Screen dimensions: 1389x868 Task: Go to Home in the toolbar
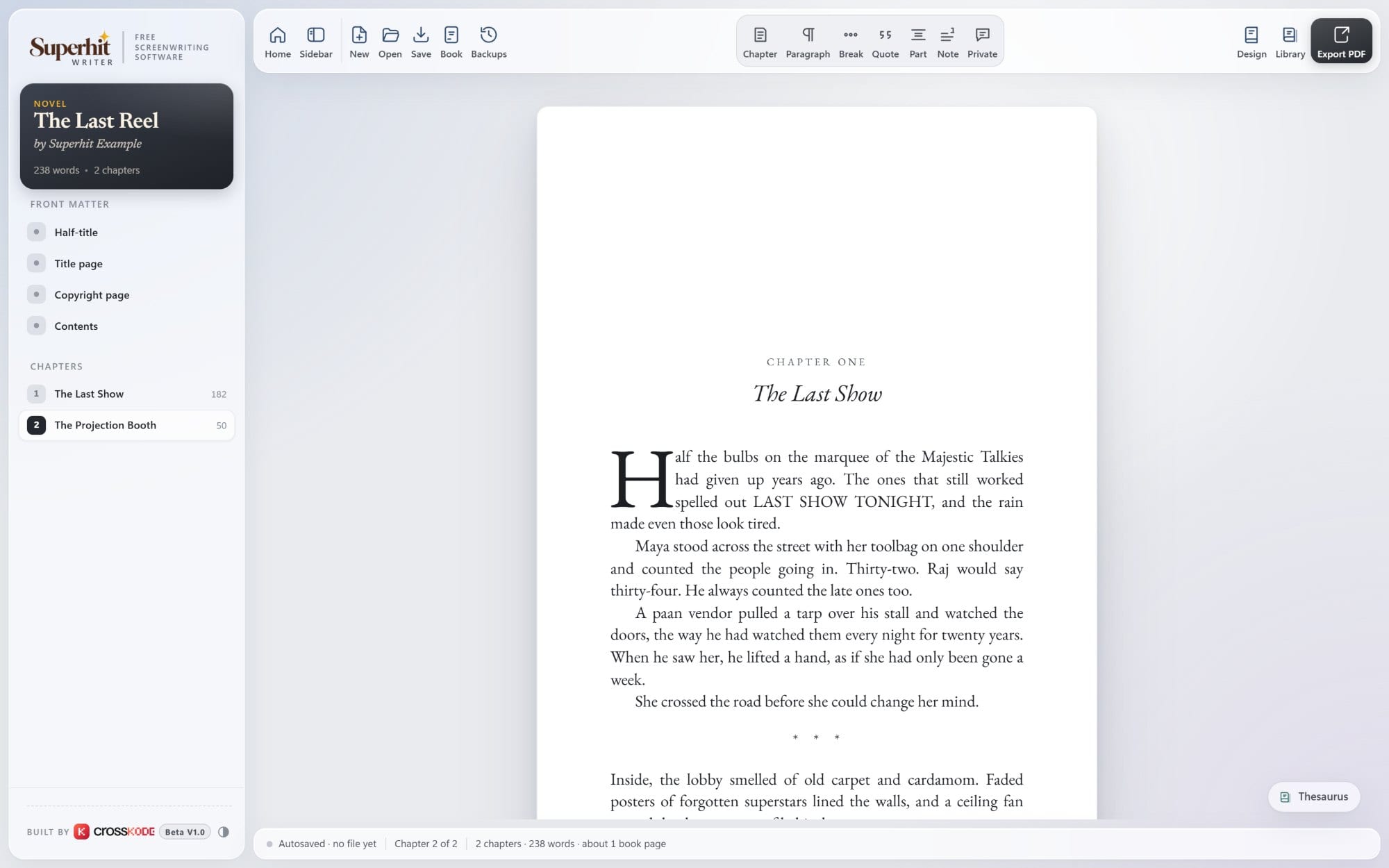tap(277, 42)
